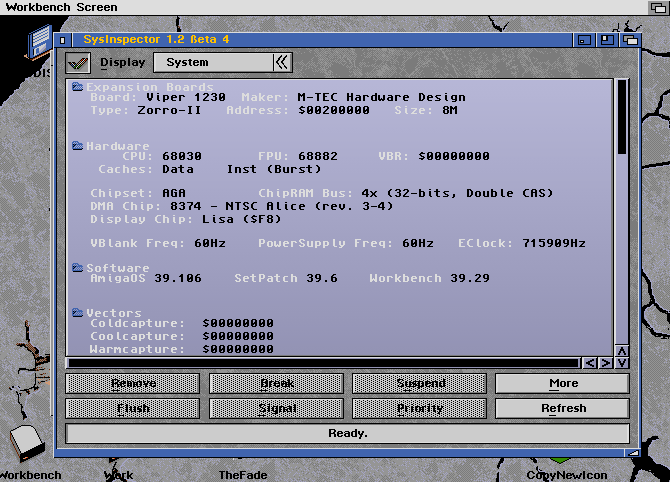Image resolution: width=670 pixels, height=482 pixels.
Task: Click the vertical scrollbar up arrow
Action: (622, 351)
